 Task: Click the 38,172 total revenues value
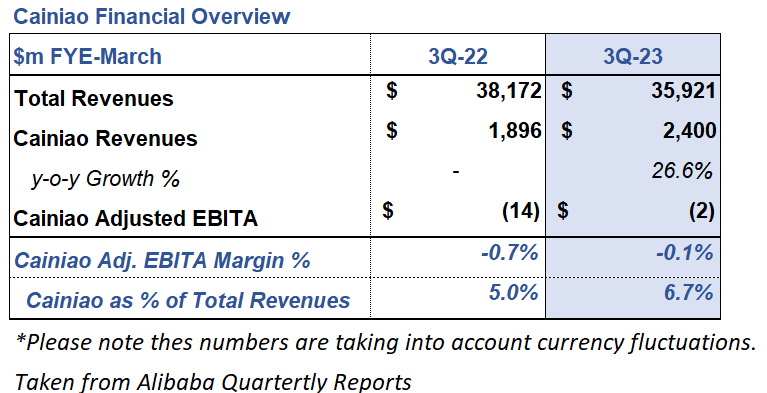pos(509,91)
